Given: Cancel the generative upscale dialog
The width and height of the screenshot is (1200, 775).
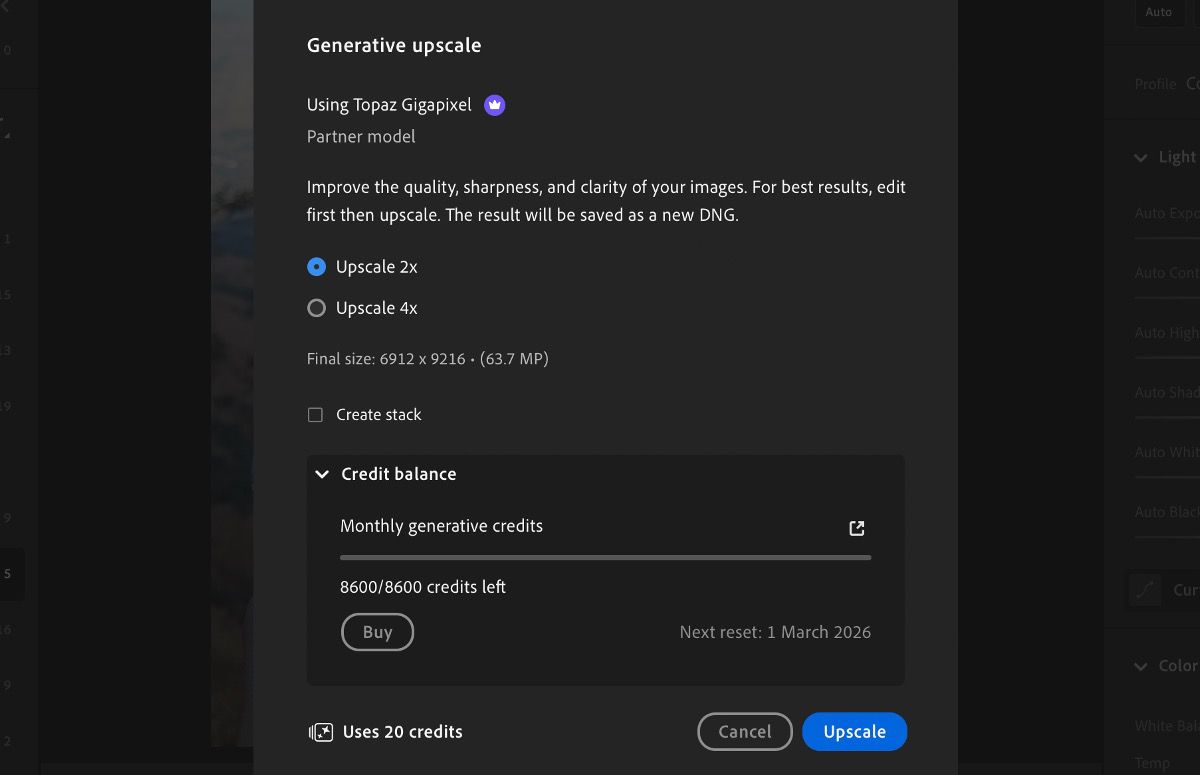Looking at the screenshot, I should 744,732.
